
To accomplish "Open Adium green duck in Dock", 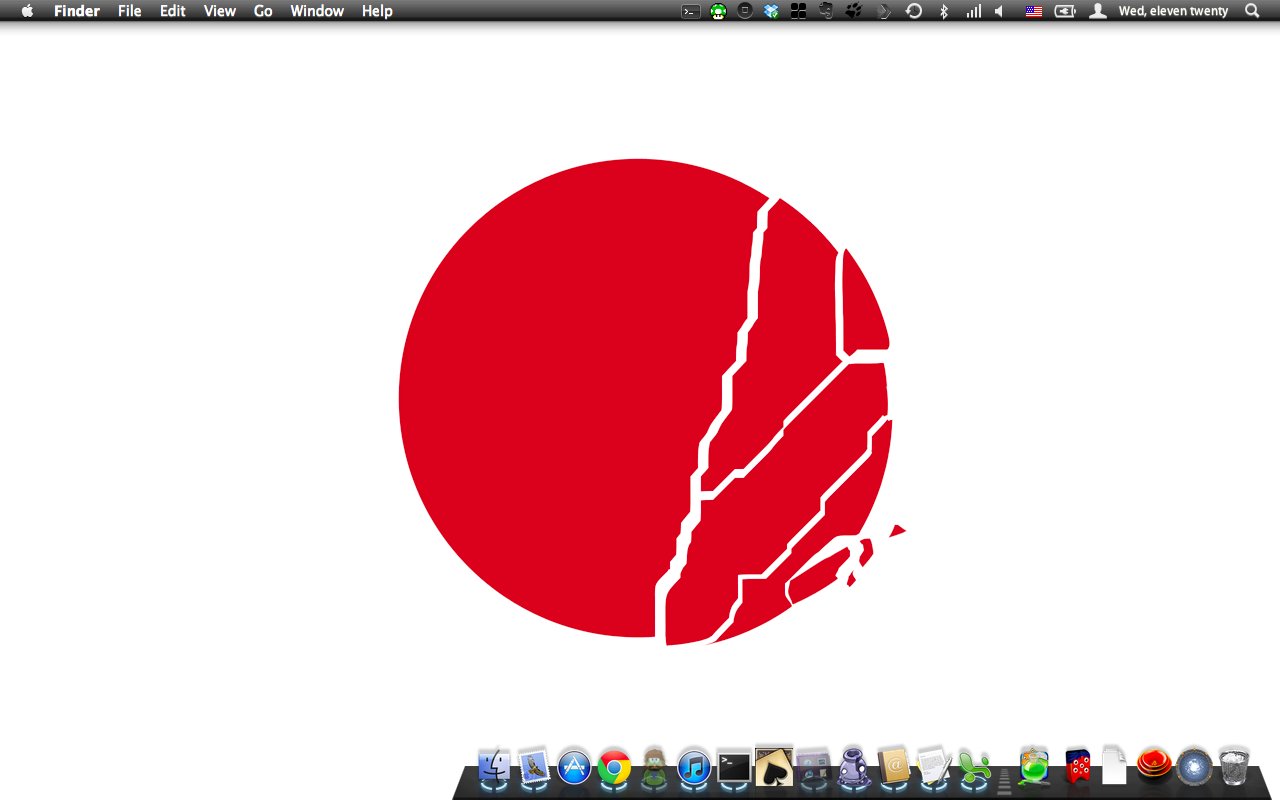I will coord(655,767).
